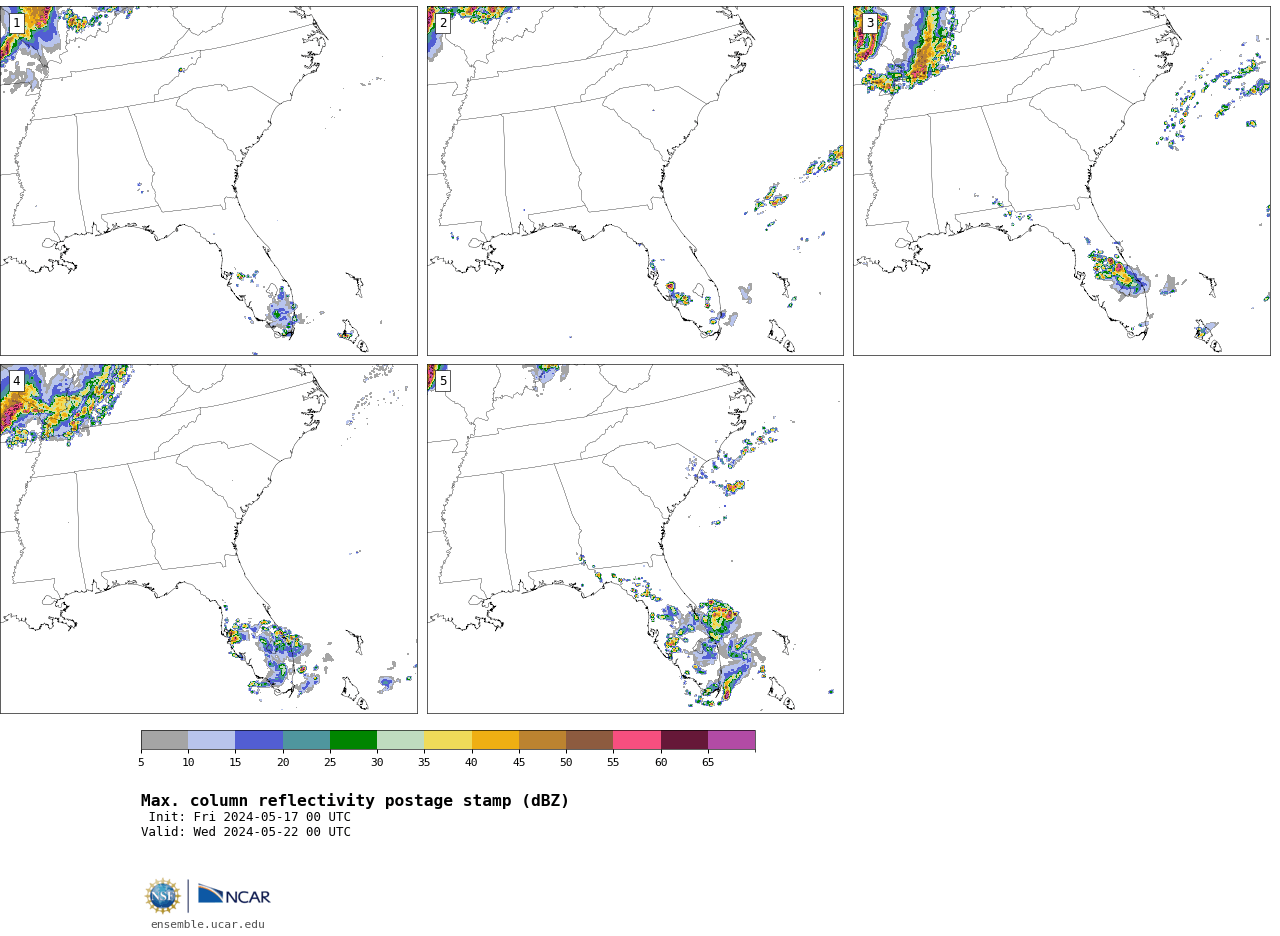Click the member number 4 label box

(16, 381)
